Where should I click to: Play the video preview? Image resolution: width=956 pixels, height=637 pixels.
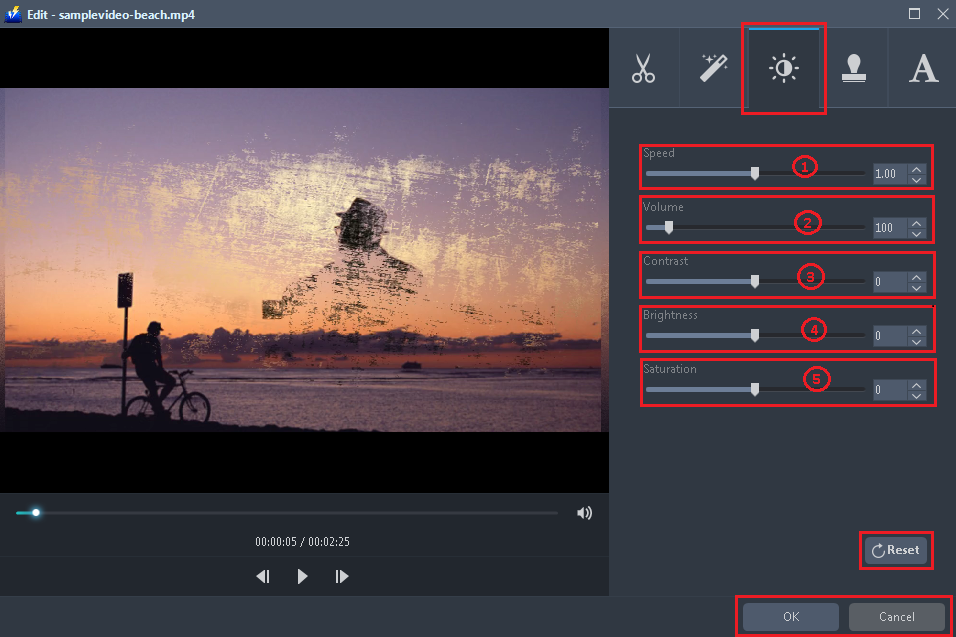[x=302, y=576]
